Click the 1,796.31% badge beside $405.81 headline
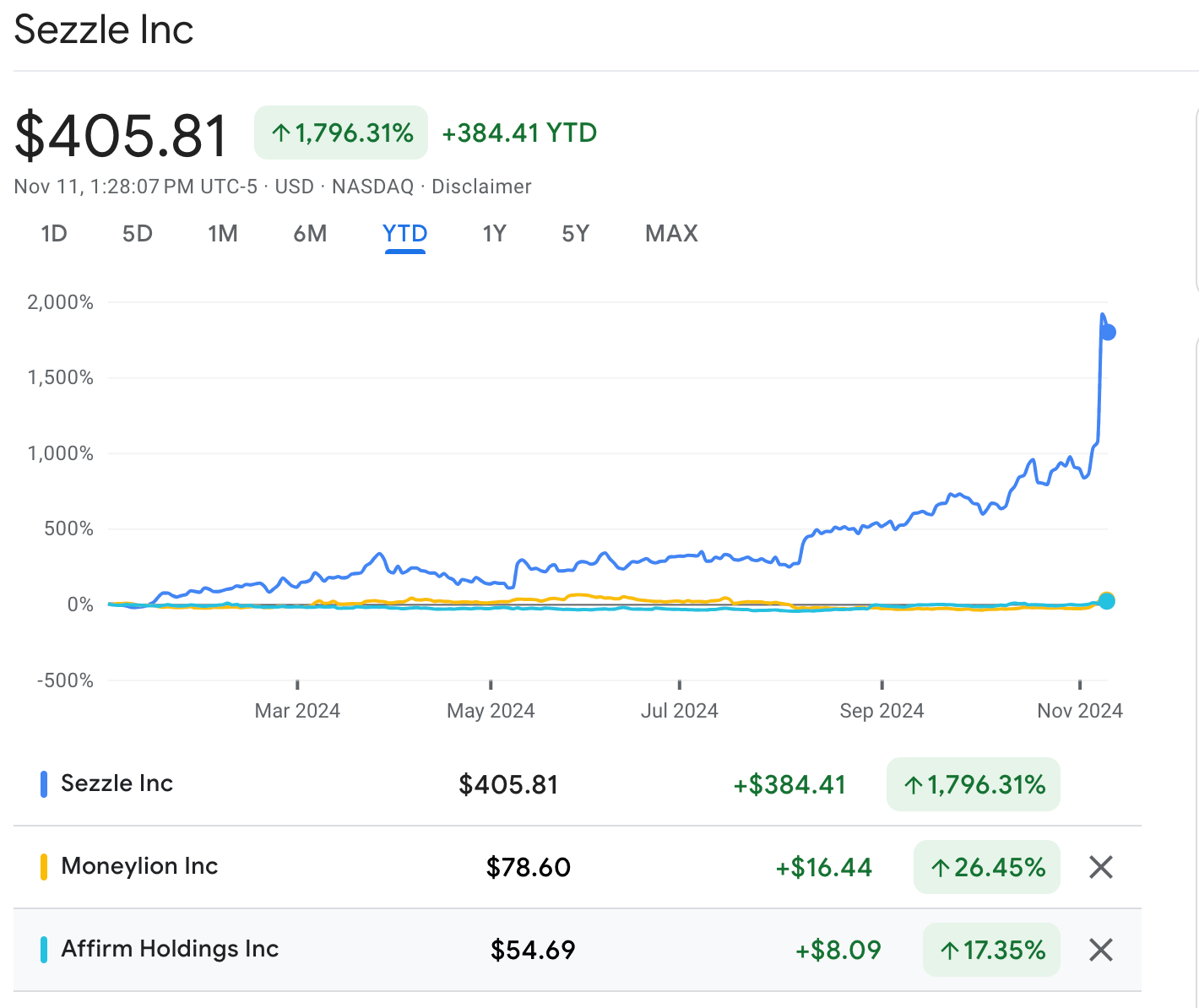1199x1008 pixels. pyautogui.click(x=341, y=133)
